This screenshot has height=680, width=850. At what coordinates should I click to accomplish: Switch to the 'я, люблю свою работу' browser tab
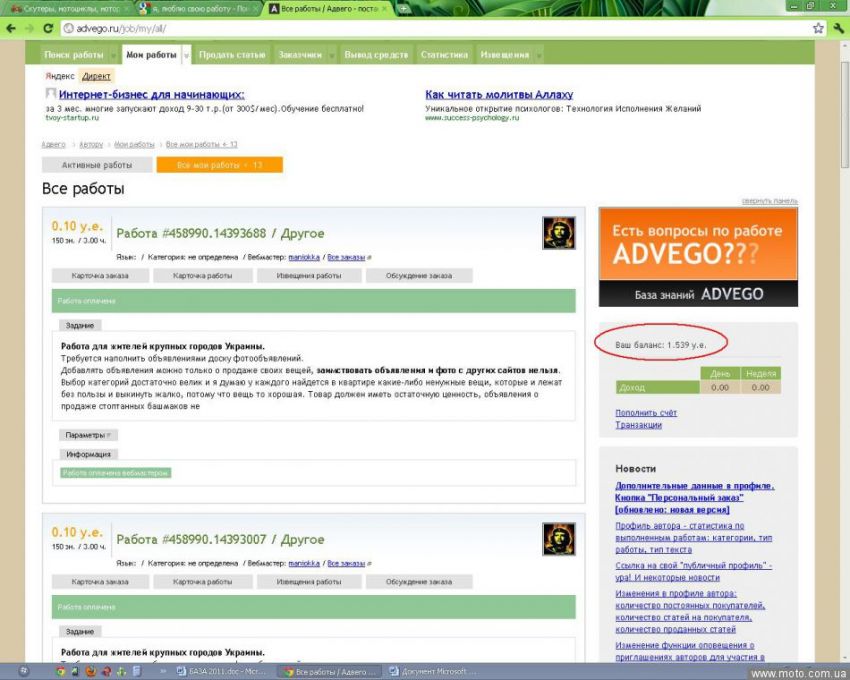click(196, 9)
